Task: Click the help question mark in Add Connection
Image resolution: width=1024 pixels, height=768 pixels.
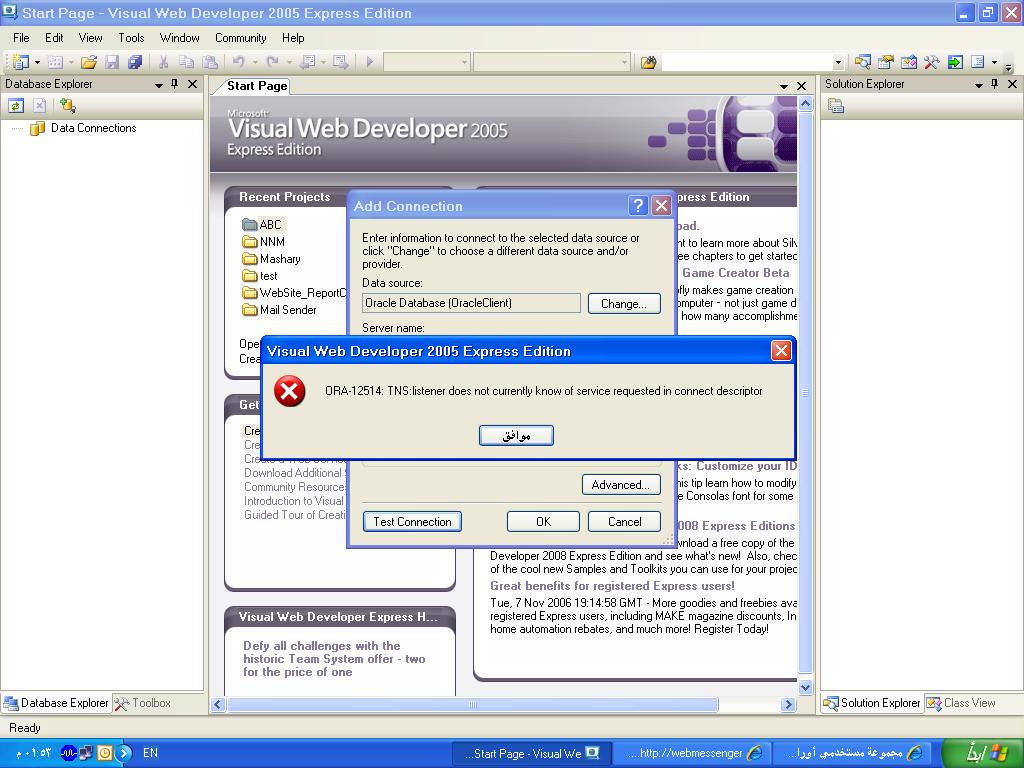Action: pyautogui.click(x=638, y=205)
